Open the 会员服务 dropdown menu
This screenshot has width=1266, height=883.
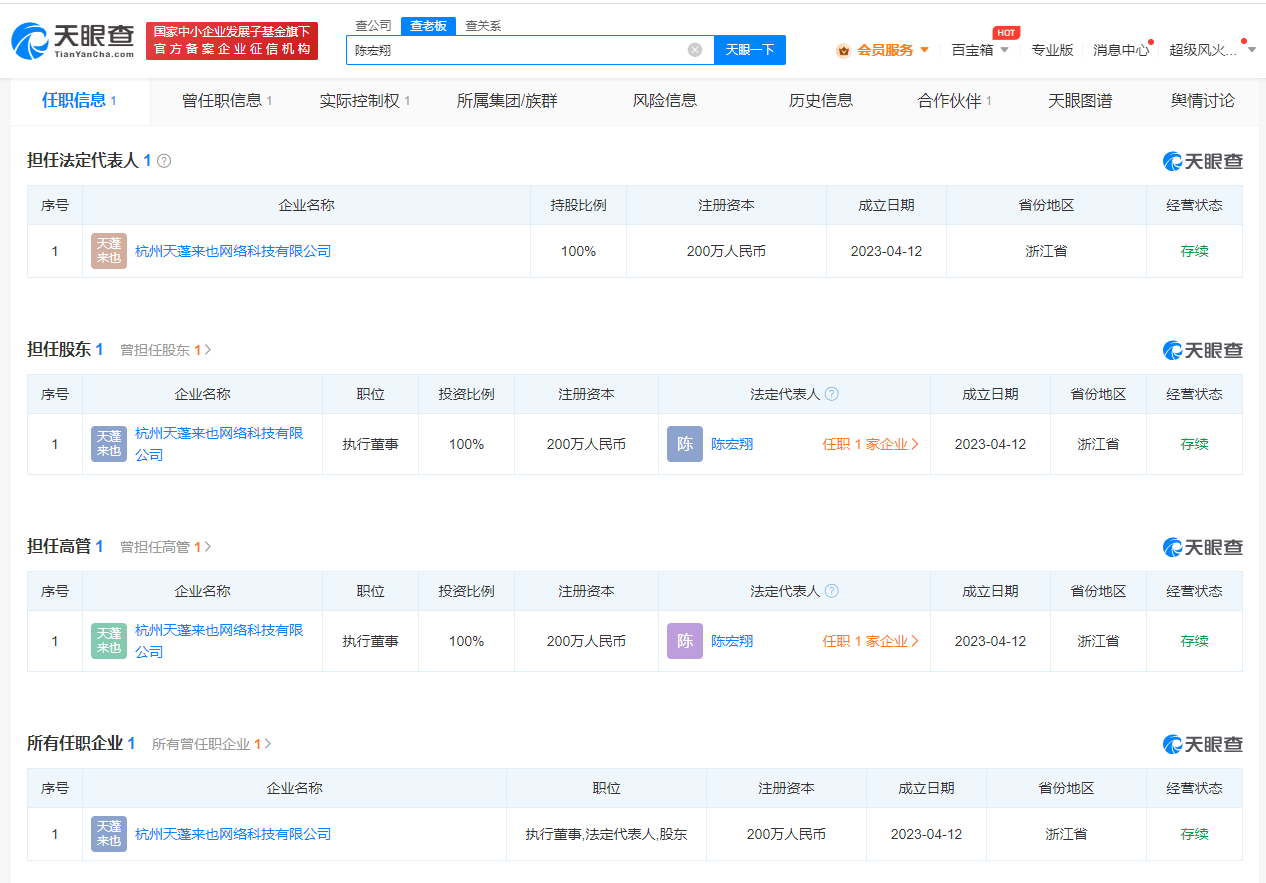click(x=884, y=50)
